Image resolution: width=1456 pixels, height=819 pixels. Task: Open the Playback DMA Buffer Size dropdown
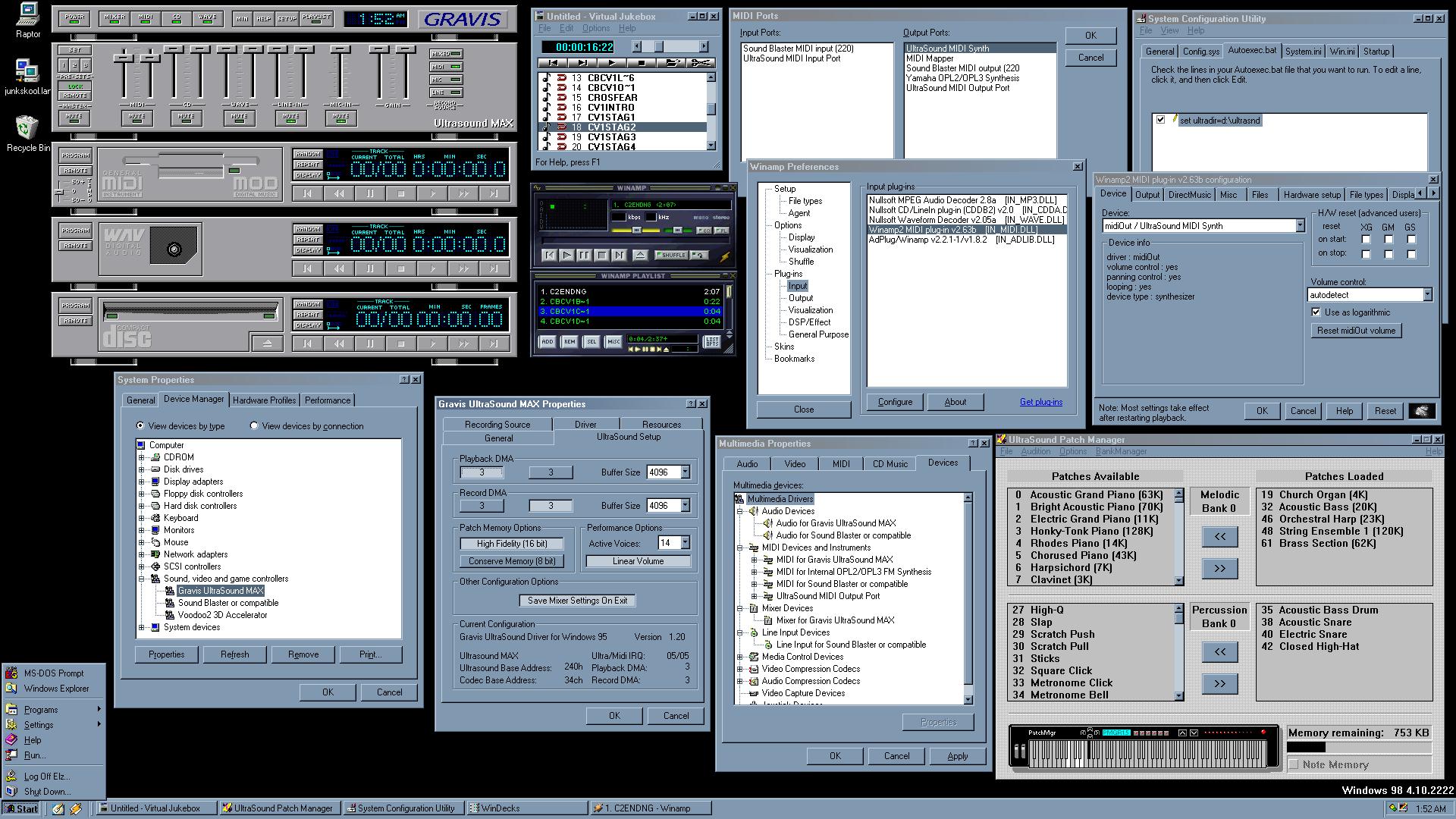pos(686,472)
